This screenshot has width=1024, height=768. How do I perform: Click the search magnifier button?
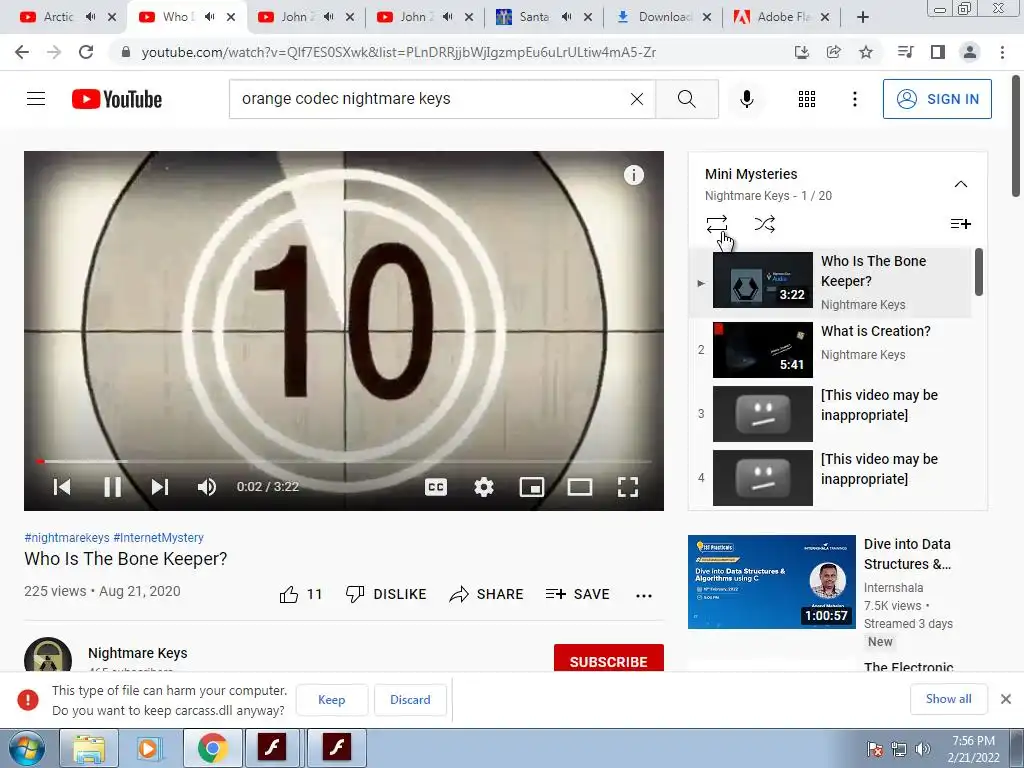pos(686,99)
